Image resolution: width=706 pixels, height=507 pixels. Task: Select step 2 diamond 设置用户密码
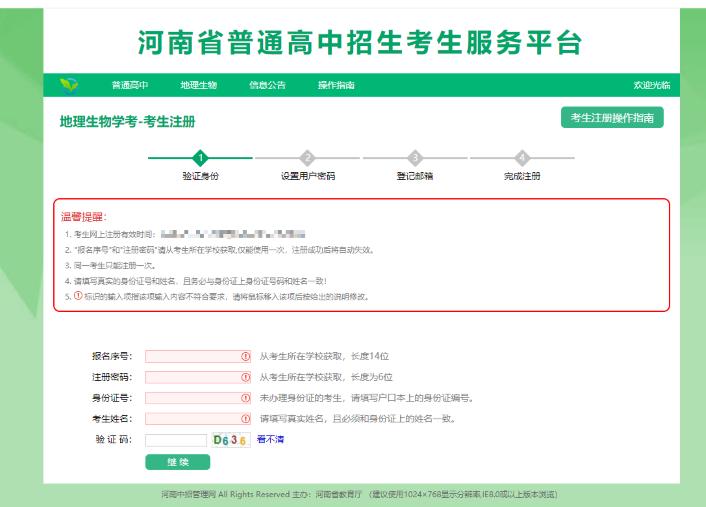coord(308,158)
